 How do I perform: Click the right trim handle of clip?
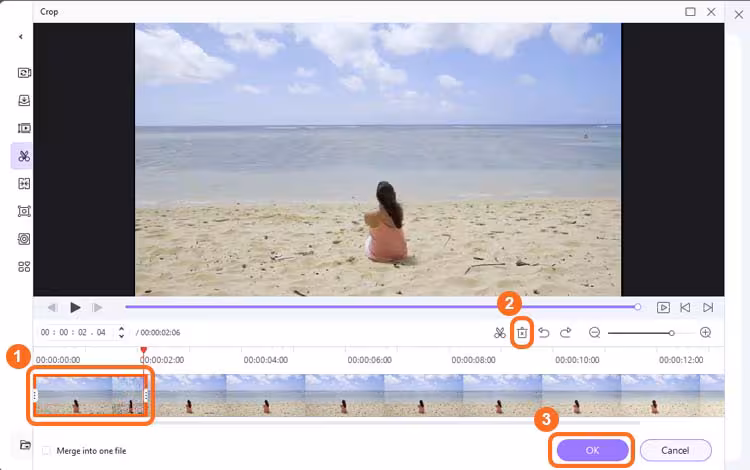(146, 395)
